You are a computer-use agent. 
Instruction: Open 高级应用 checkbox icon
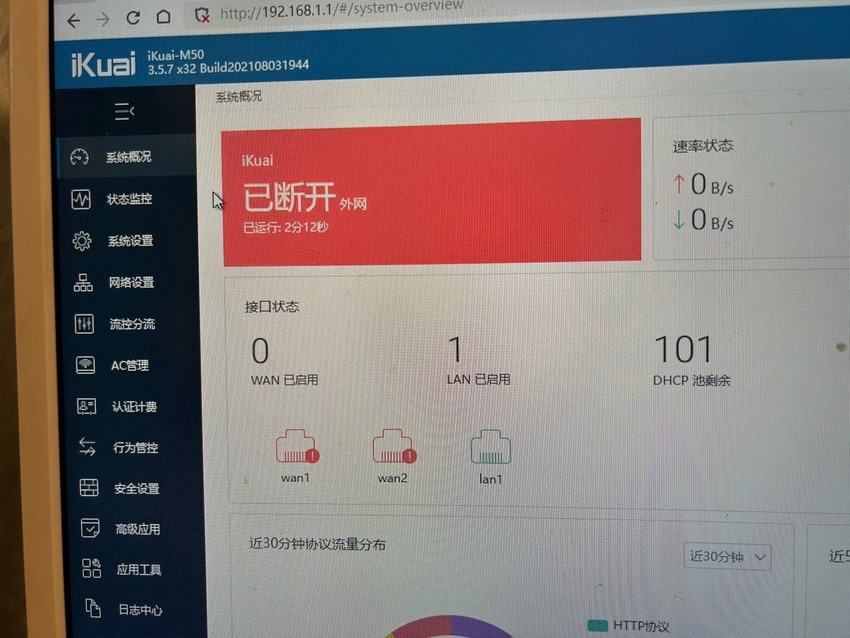point(90,528)
